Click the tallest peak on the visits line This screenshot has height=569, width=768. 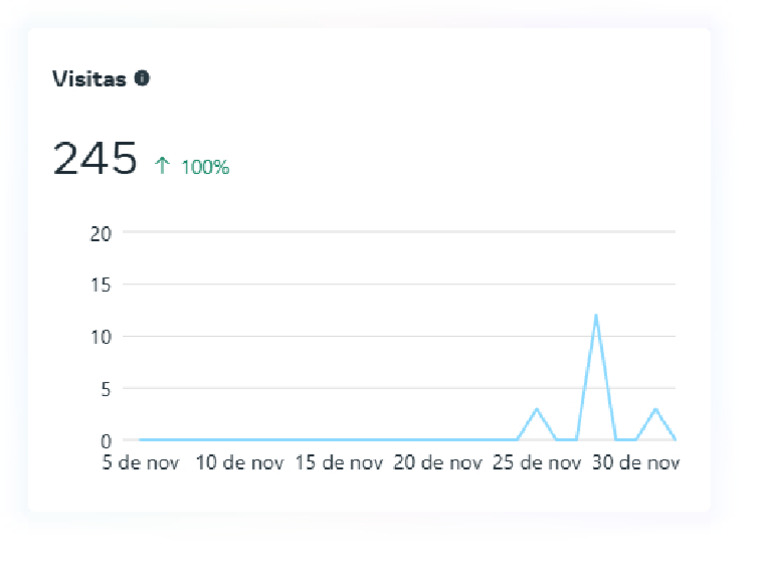tap(596, 315)
